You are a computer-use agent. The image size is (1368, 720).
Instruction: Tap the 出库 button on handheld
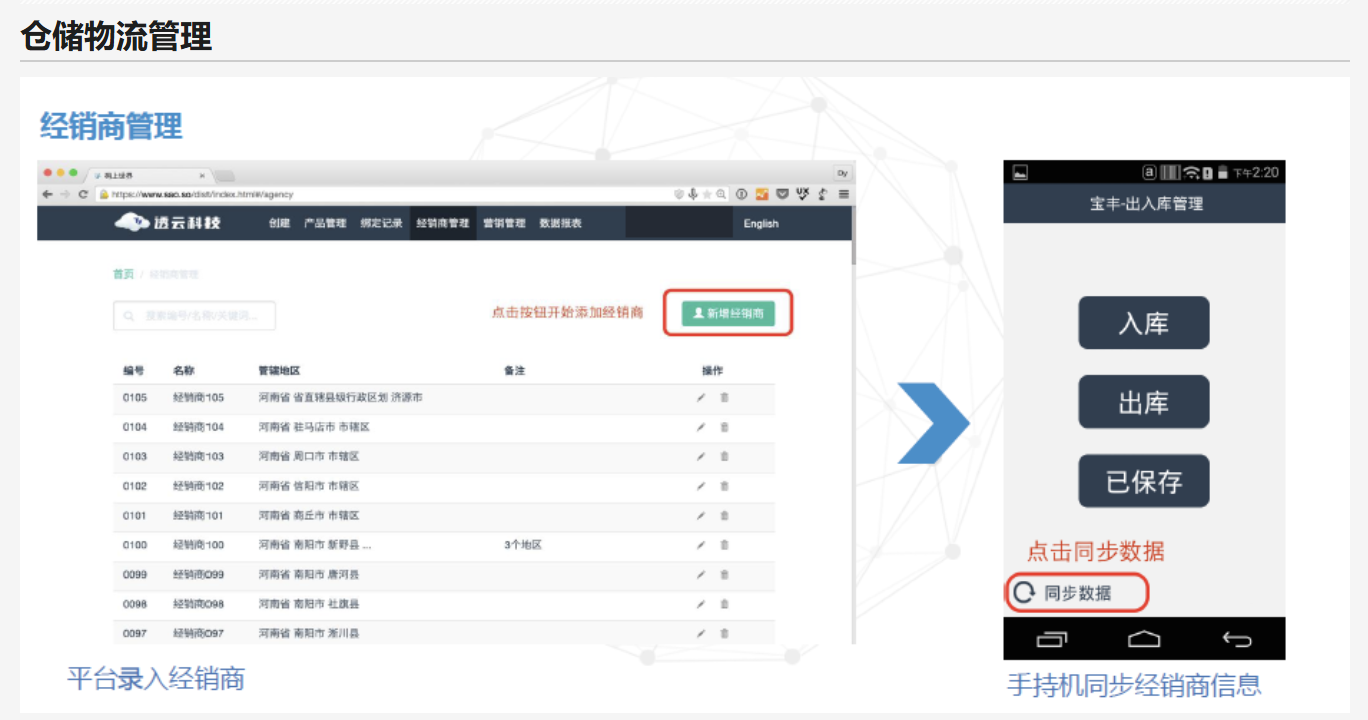pos(1143,402)
